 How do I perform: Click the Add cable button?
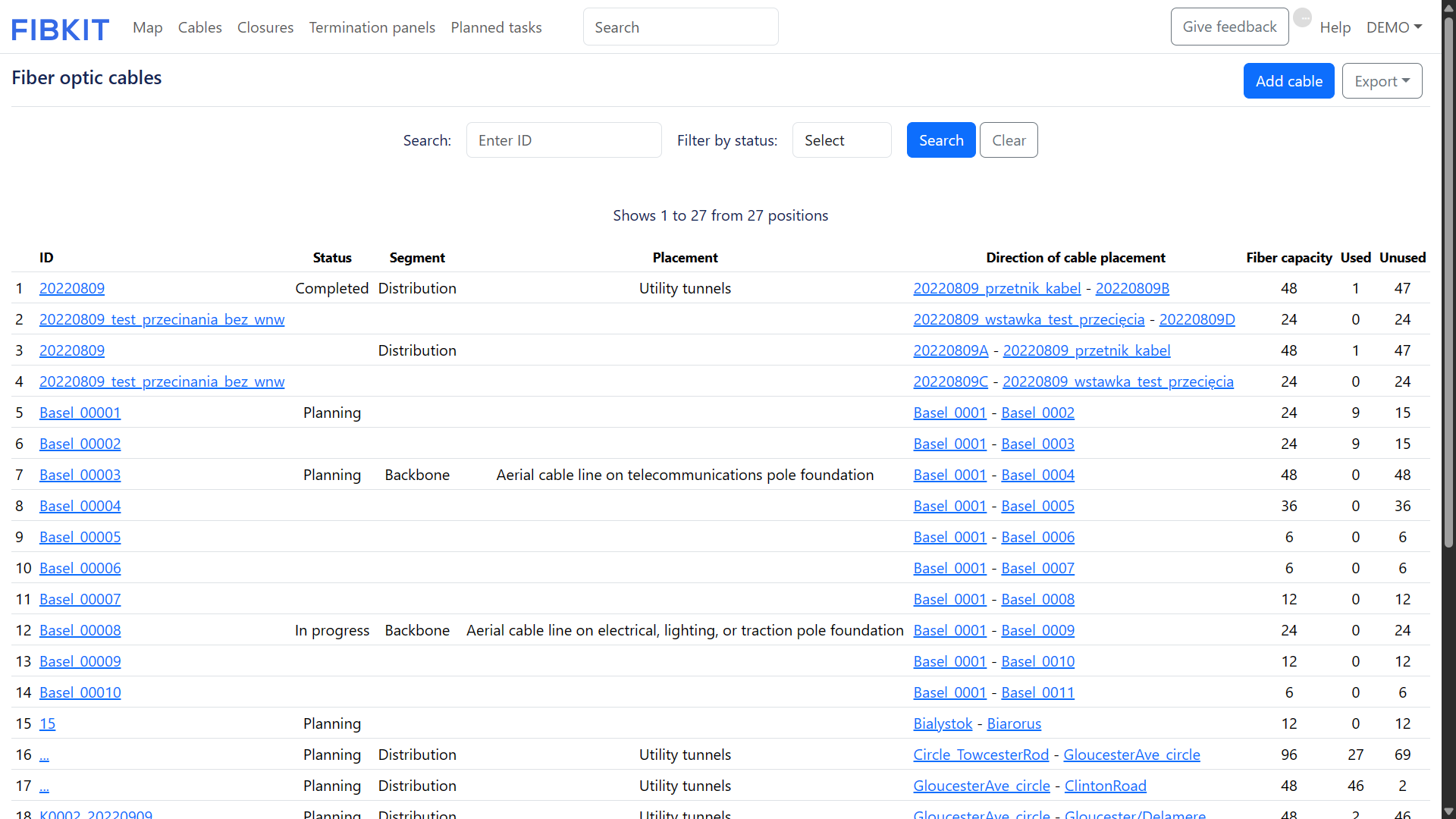click(1288, 81)
